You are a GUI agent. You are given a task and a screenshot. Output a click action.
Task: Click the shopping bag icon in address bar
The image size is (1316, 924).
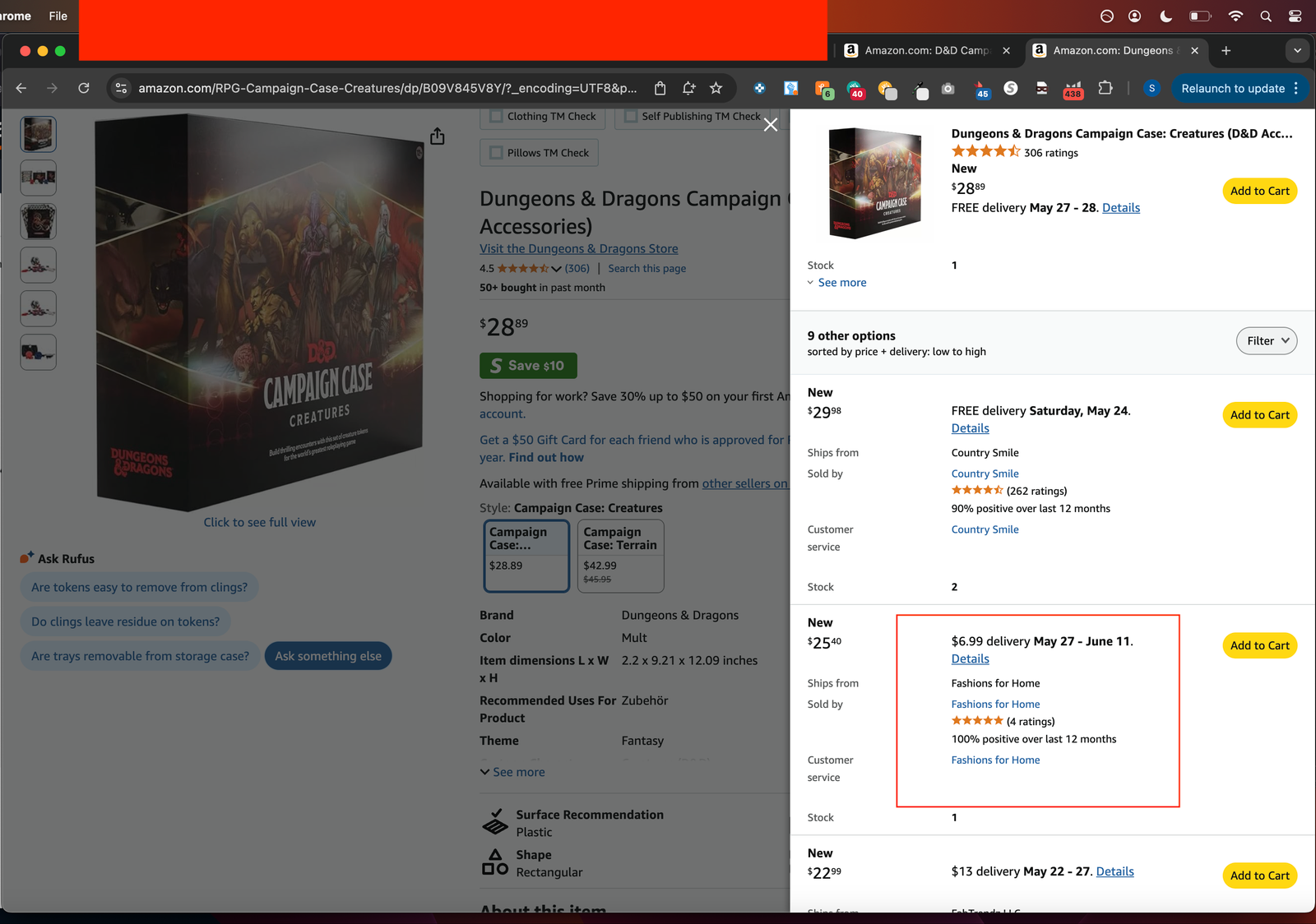coord(660,88)
